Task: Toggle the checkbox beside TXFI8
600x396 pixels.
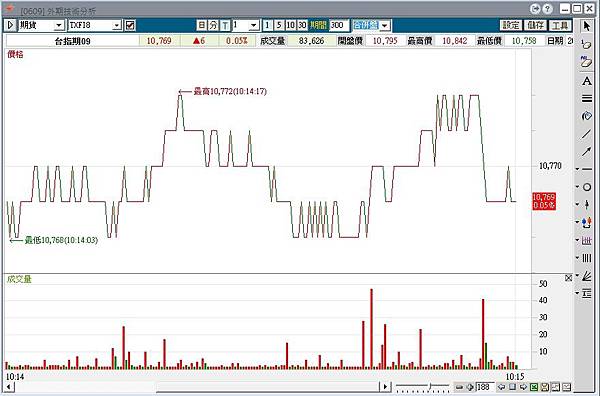Action: coord(130,25)
